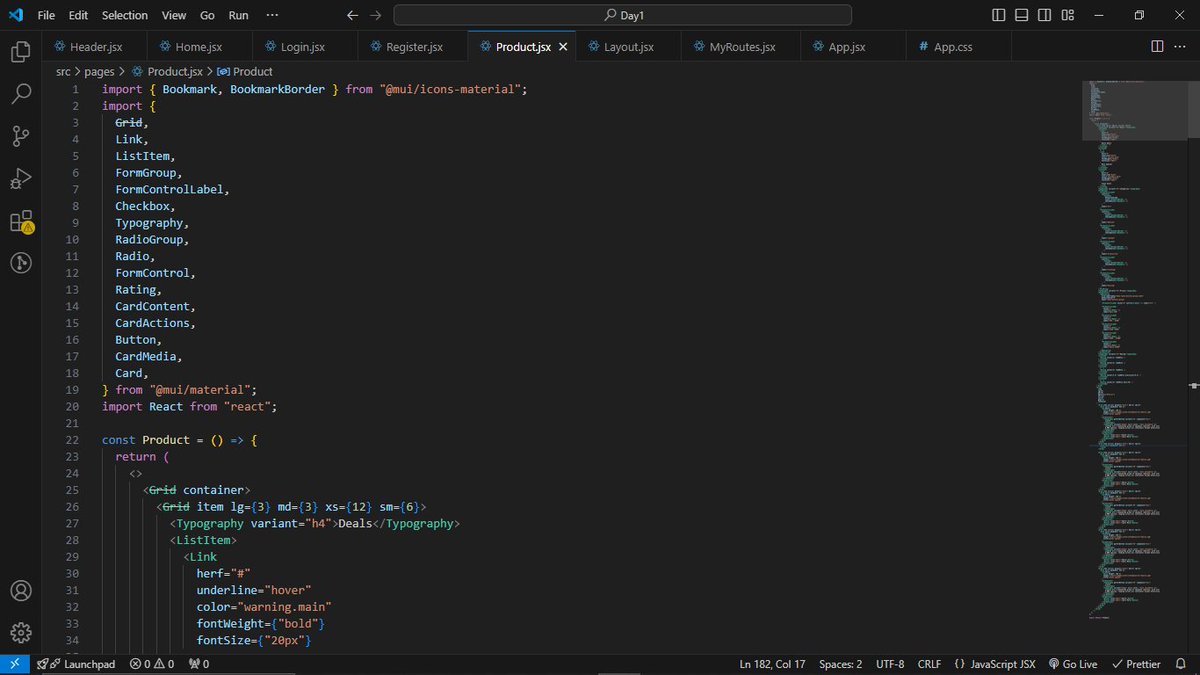1200x675 pixels.
Task: Restore down the window
Action: (x=1139, y=15)
